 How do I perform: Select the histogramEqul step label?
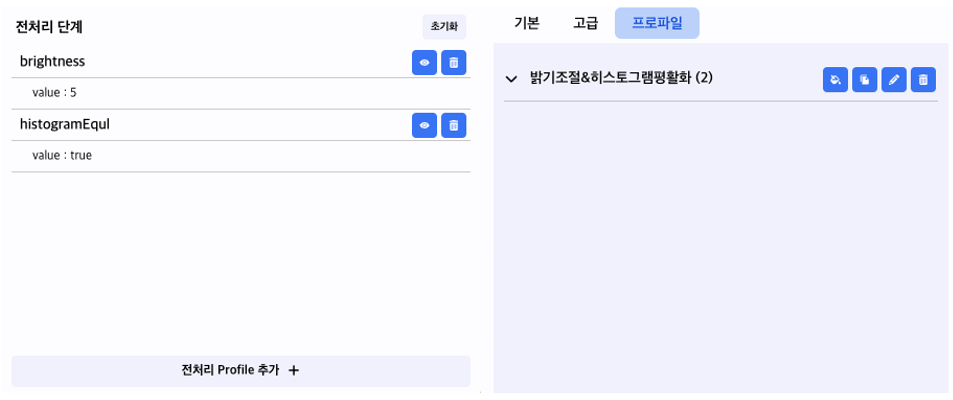pos(65,124)
